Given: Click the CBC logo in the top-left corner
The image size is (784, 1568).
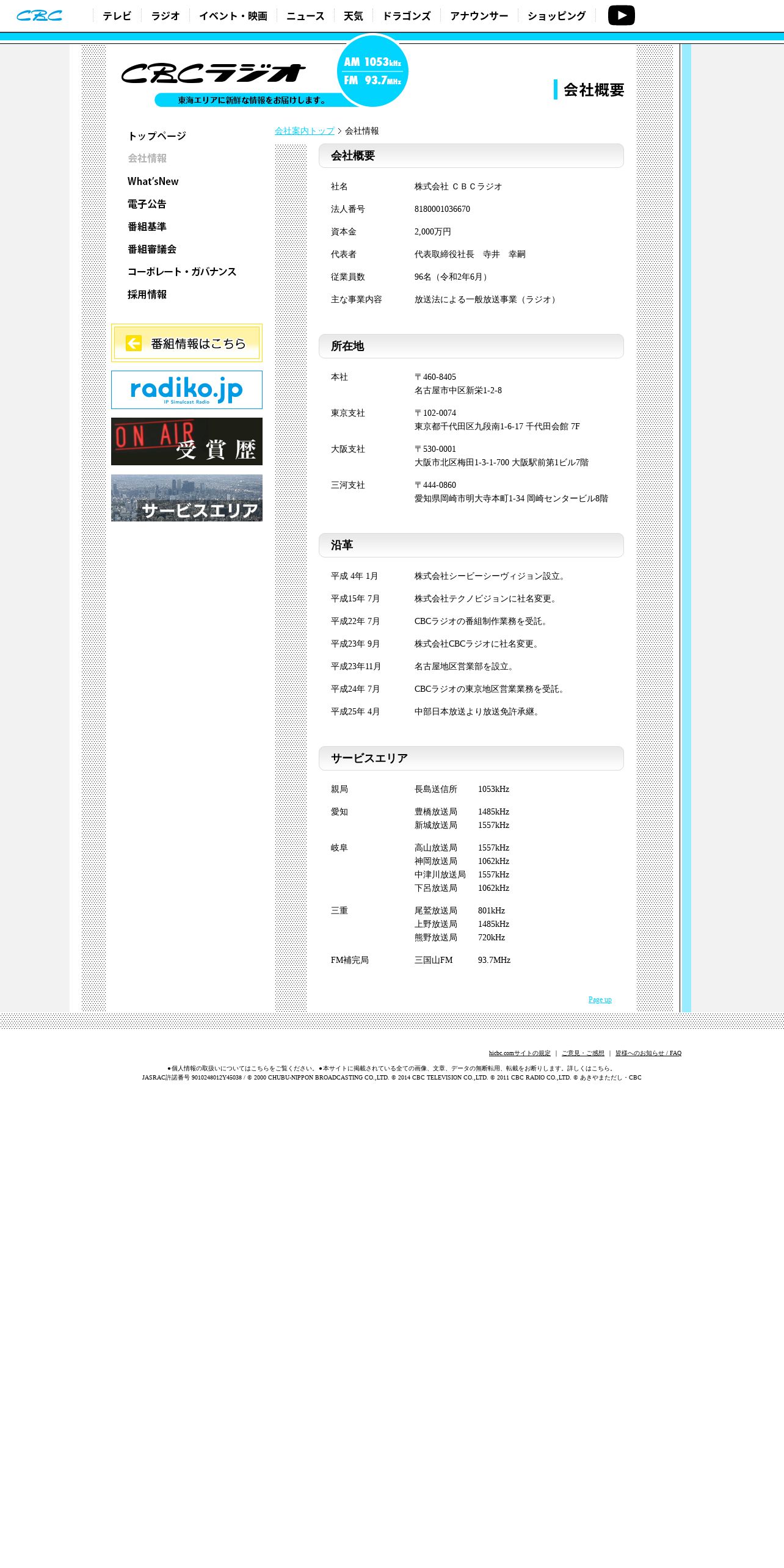Looking at the screenshot, I should pos(39,15).
